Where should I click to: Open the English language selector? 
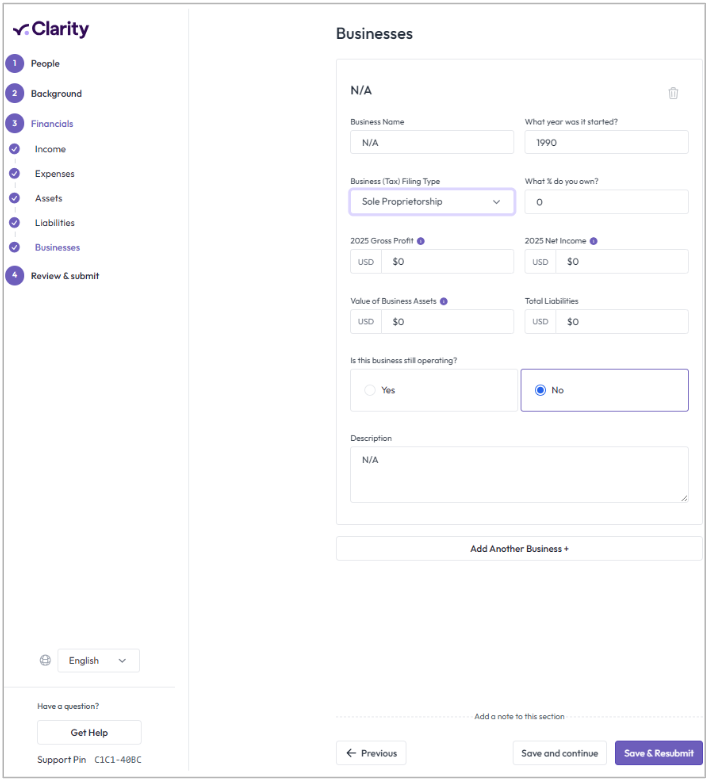pos(98,660)
